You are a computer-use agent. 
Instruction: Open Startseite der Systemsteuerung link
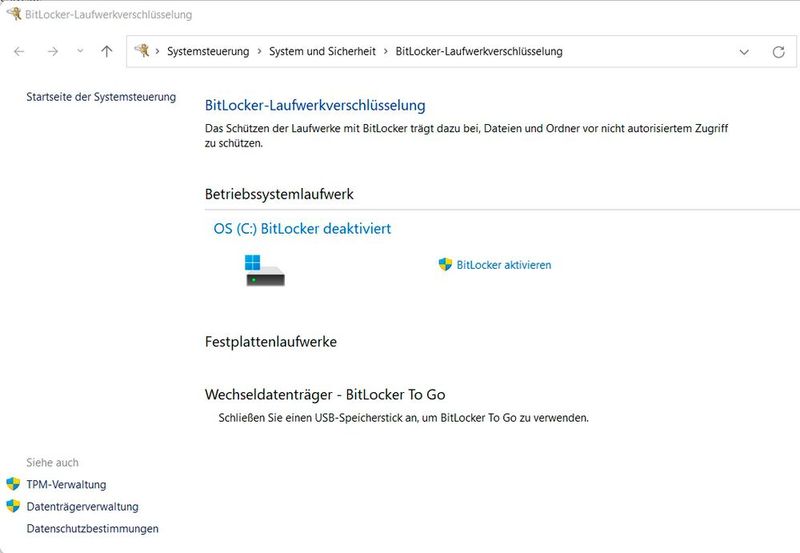pyautogui.click(x=101, y=97)
